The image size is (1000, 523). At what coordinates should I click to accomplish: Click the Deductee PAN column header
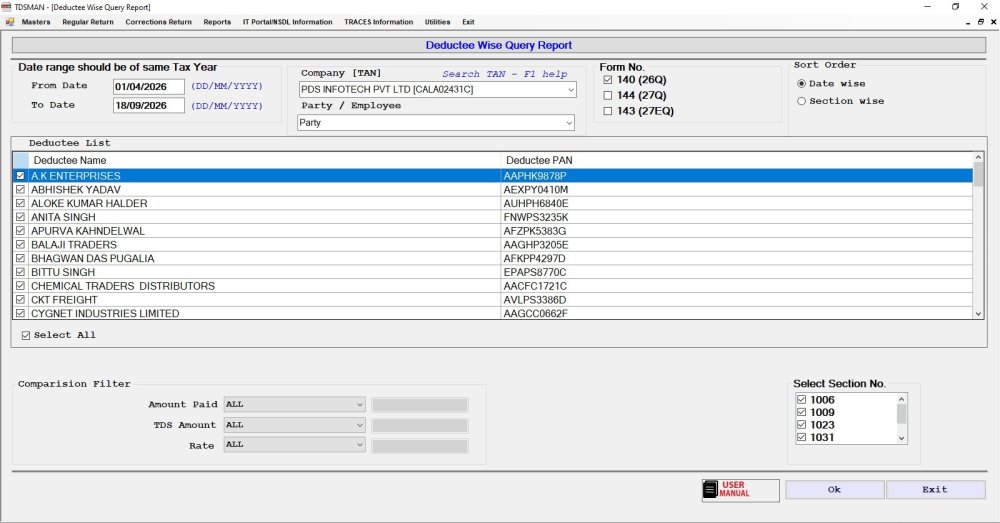pos(737,160)
